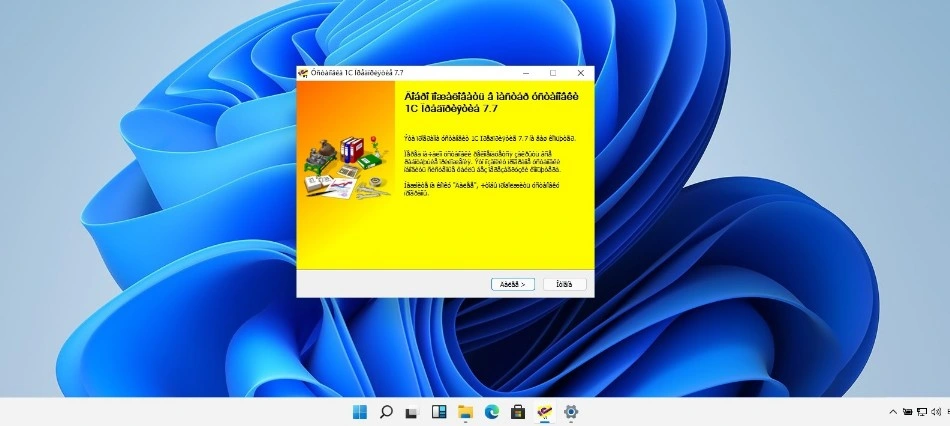Screen dimensions: 950x426
Task: Click the network tray icon
Action: pos(922,412)
